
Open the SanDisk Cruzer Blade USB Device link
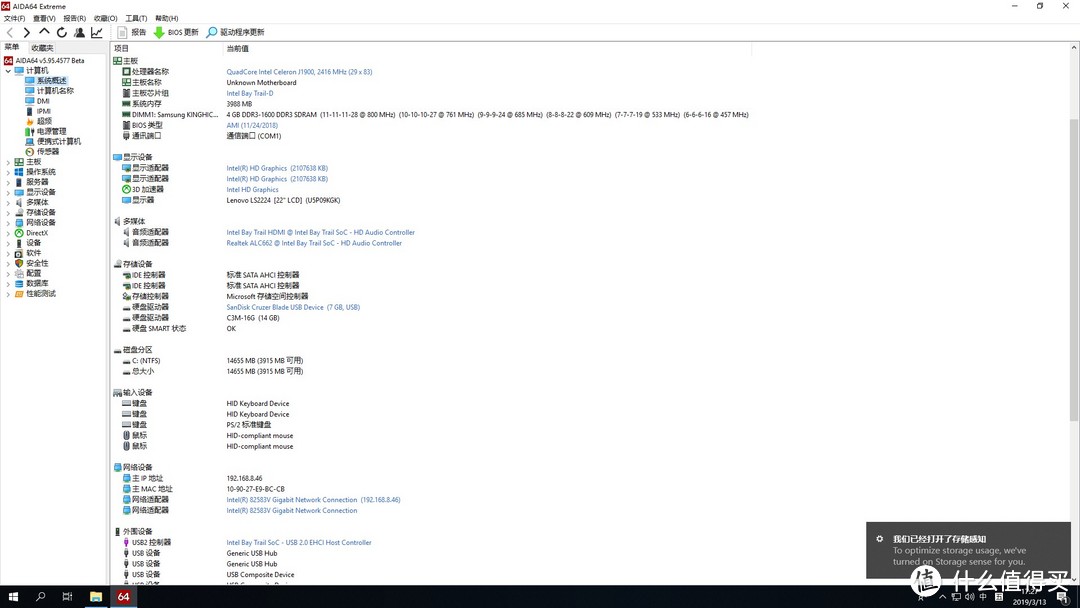(293, 307)
